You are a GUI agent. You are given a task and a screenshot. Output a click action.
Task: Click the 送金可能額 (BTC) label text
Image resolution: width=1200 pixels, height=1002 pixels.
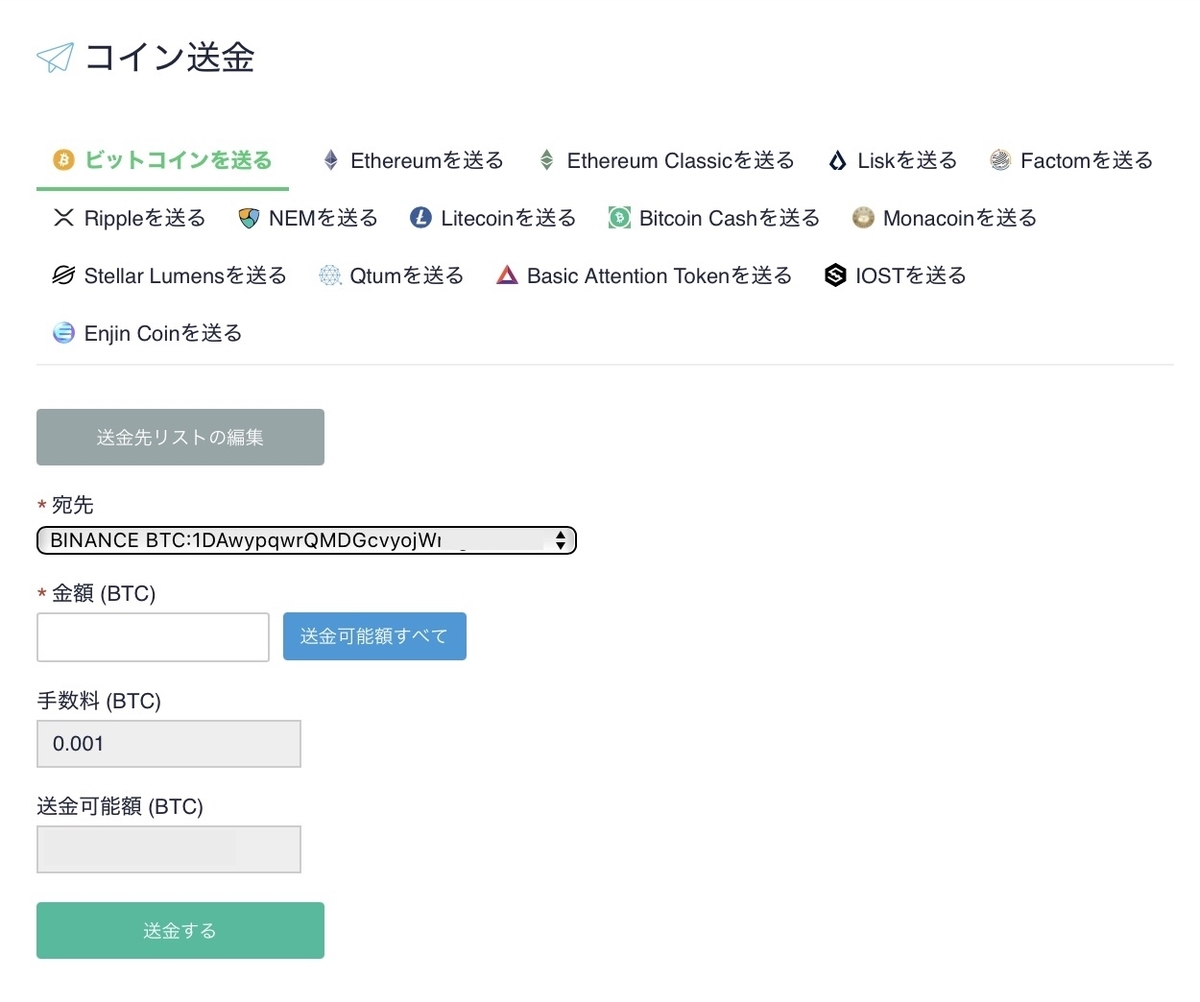(x=120, y=806)
